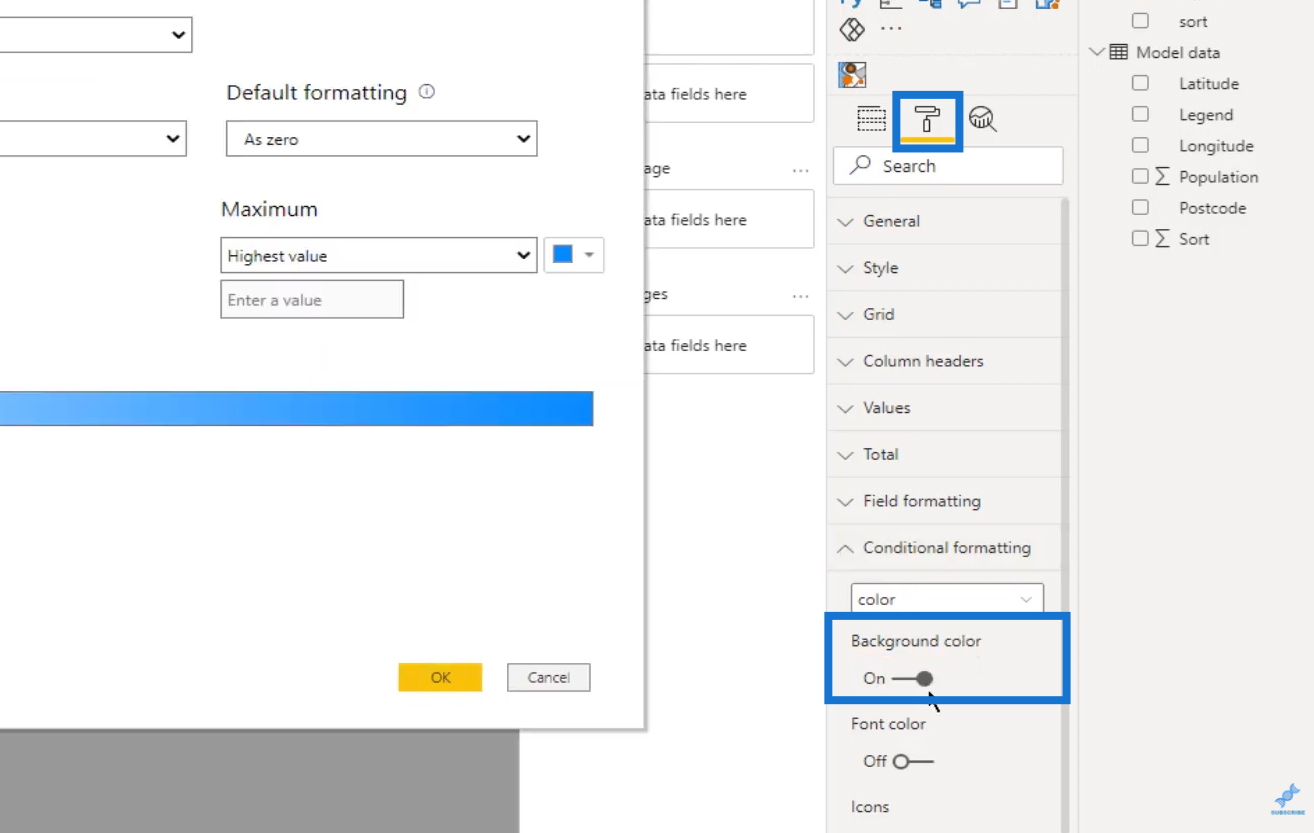Check the Latitude field checkbox

1140,84
